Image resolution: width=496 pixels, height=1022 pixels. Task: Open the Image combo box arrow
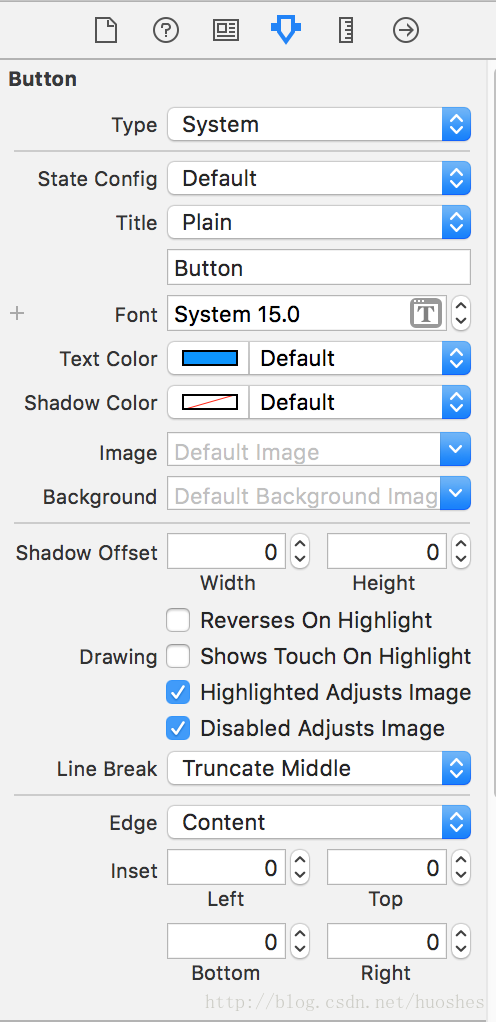[456, 450]
